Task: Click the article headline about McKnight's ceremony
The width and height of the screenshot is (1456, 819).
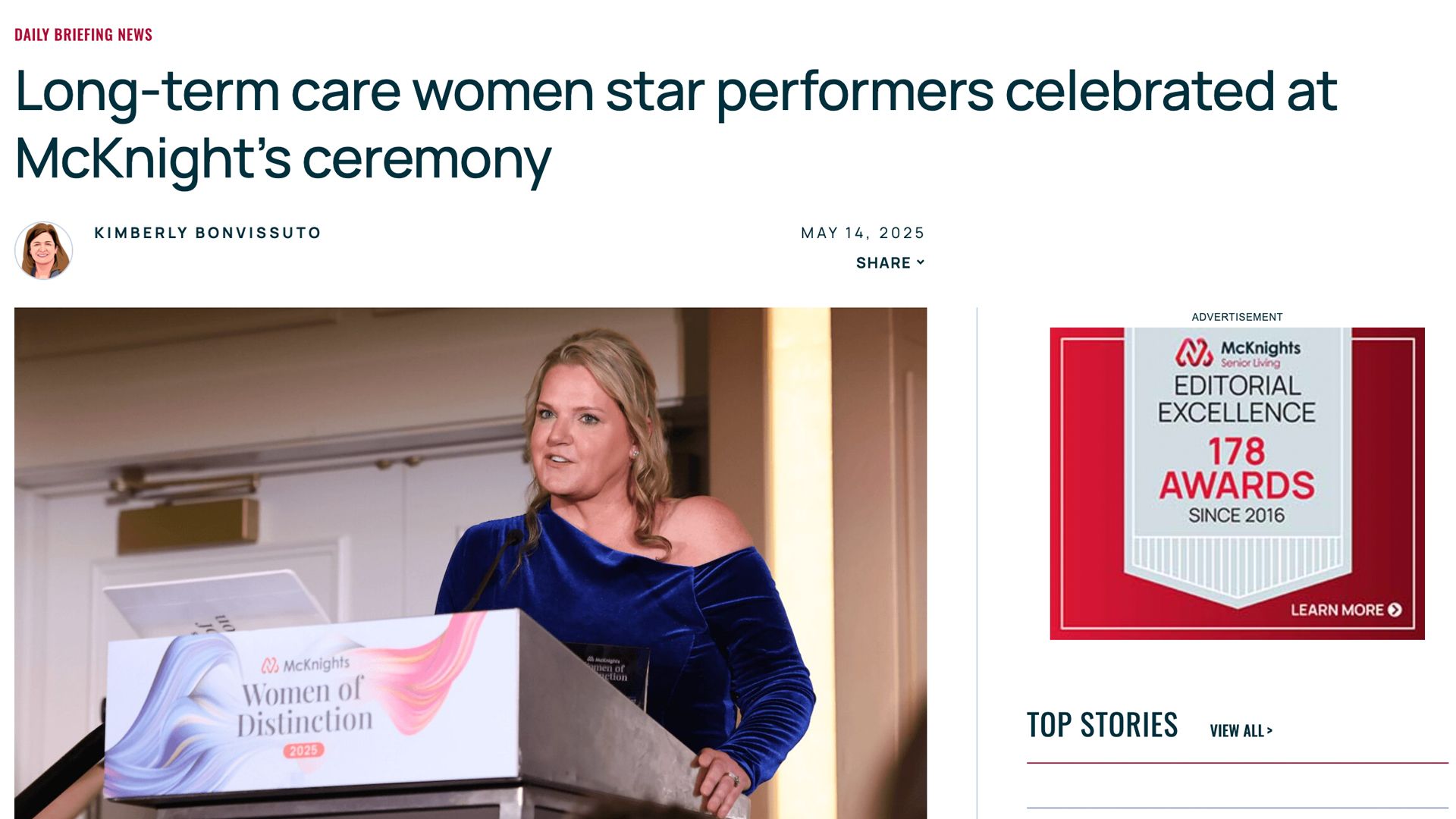Action: [x=675, y=124]
